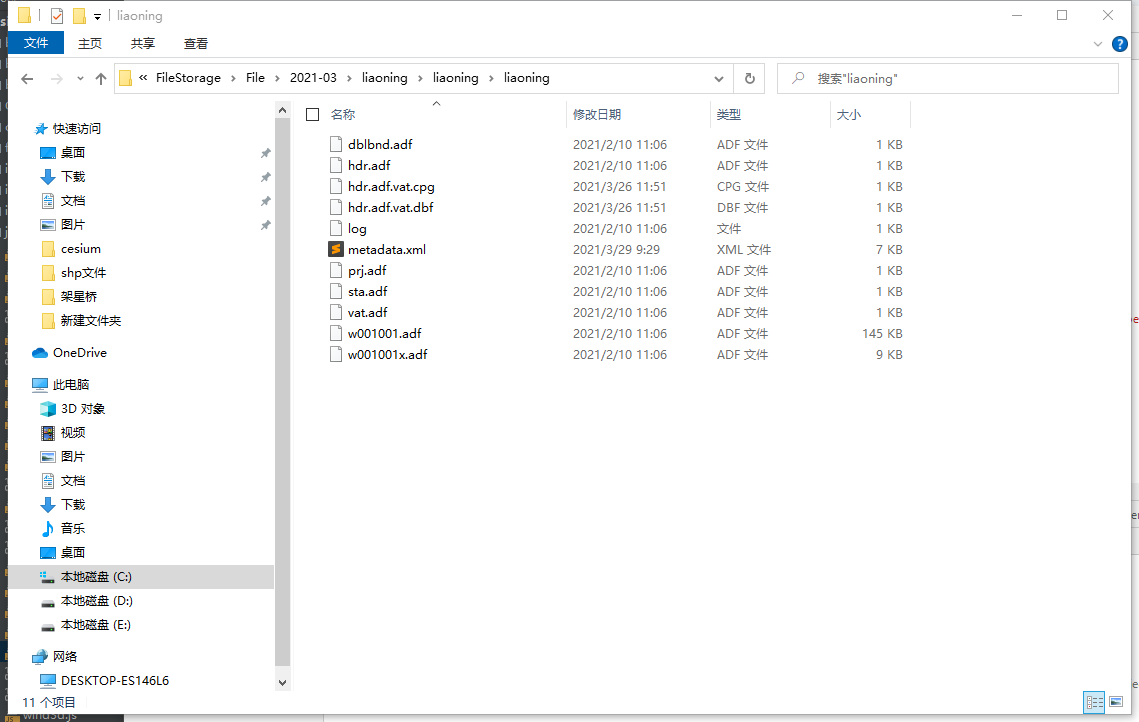Switch to the 查看 ribbon tab
Screen dimensions: 1139x722
coord(196,44)
